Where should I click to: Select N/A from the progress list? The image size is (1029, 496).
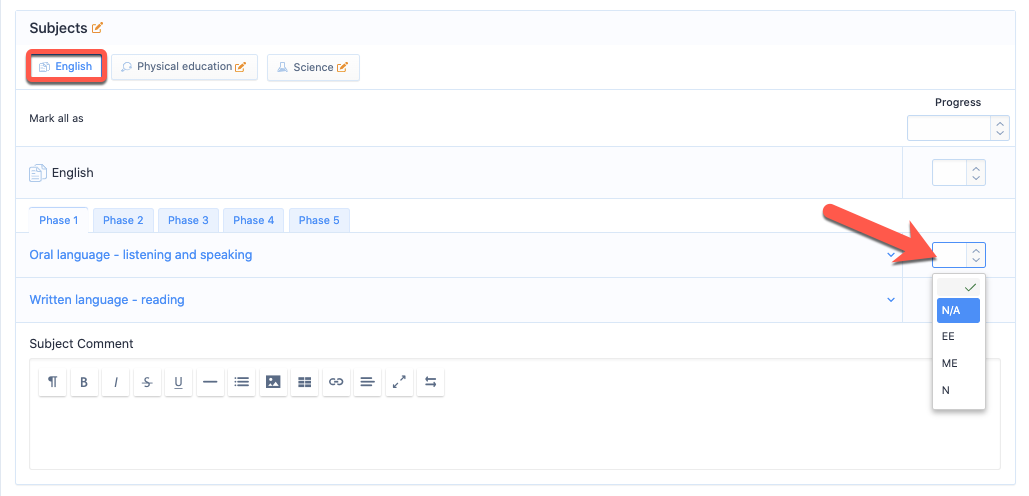[957, 311]
